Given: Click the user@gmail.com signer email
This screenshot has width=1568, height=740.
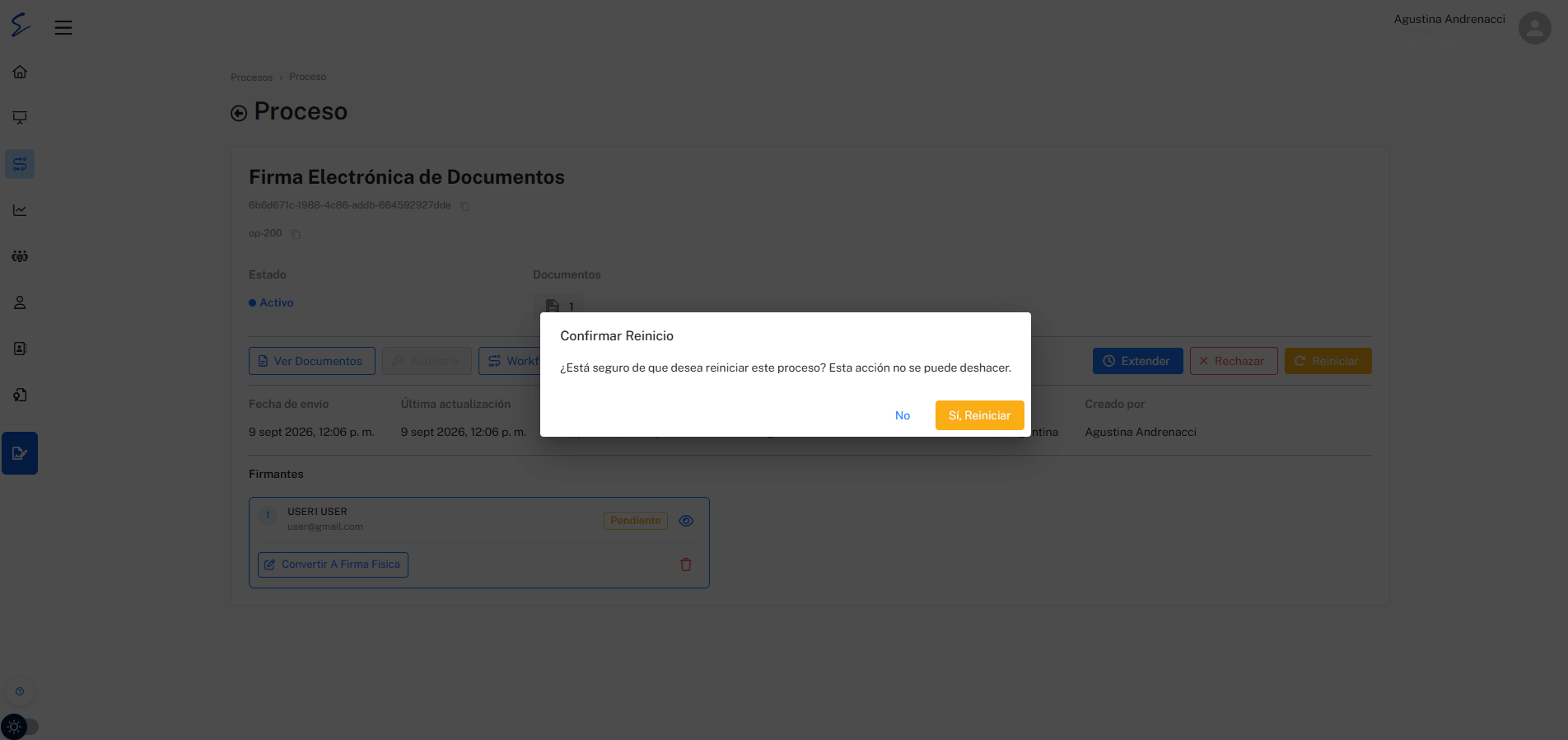Looking at the screenshot, I should click(325, 527).
